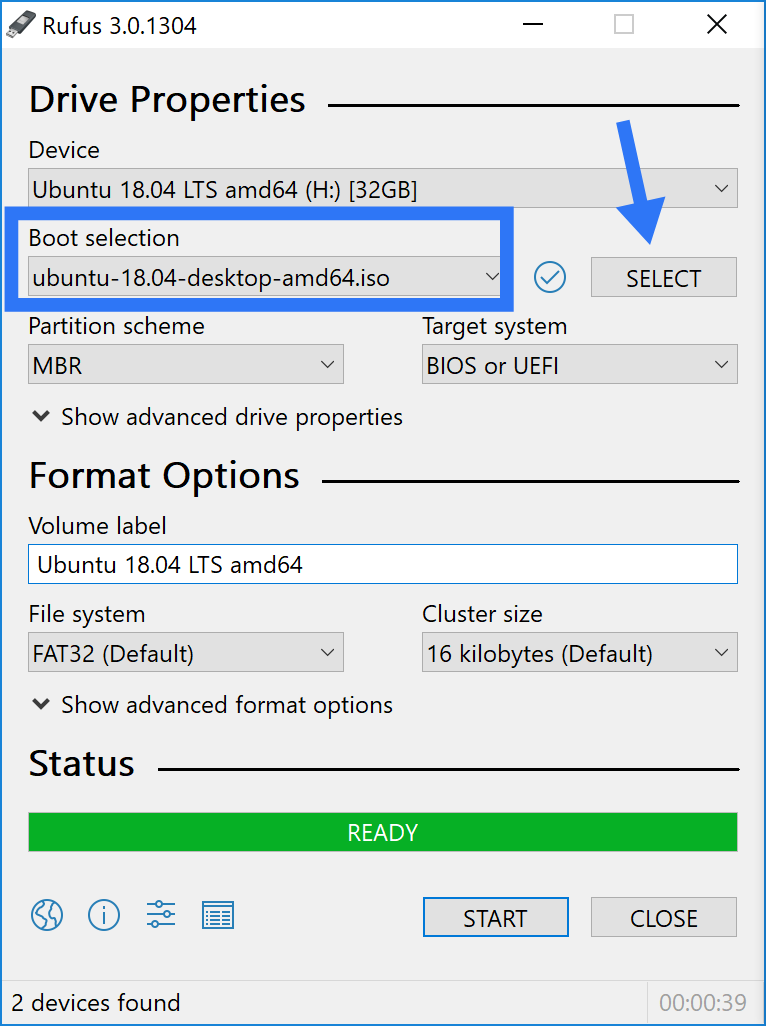The image size is (766, 1026).
Task: Click the About info icon
Action: [104, 915]
